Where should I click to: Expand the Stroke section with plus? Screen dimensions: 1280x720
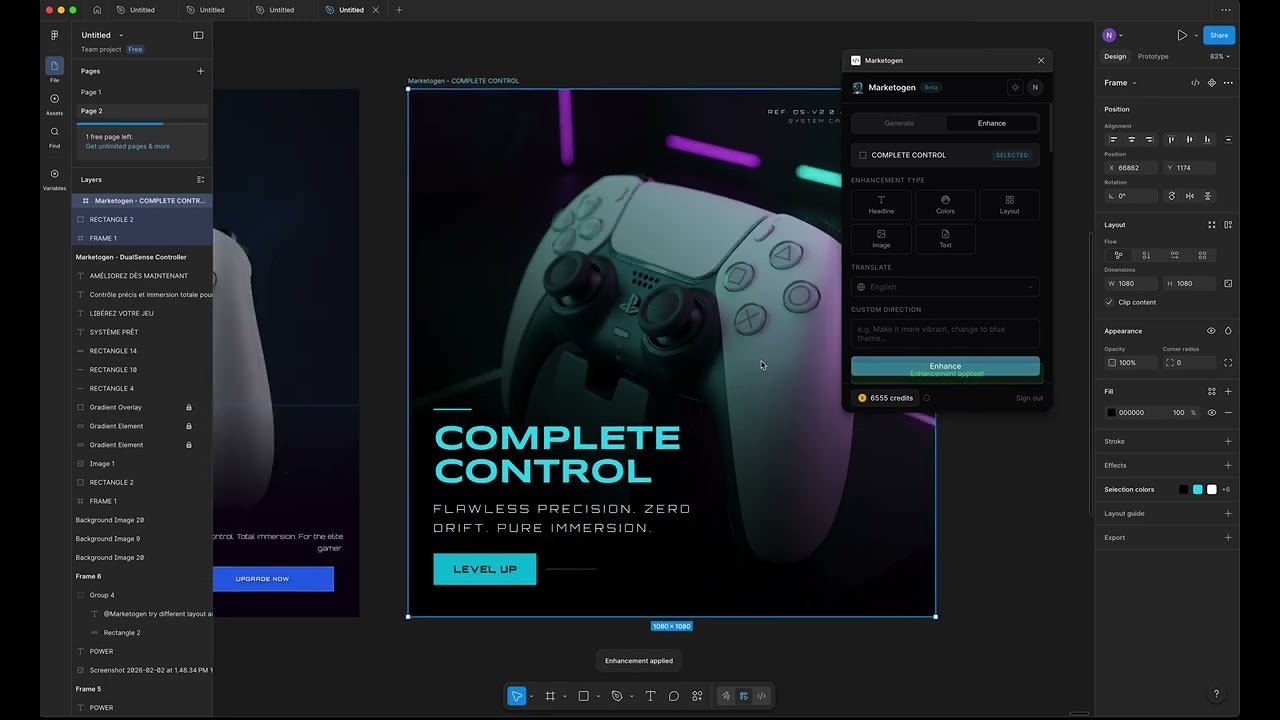[x=1228, y=441]
